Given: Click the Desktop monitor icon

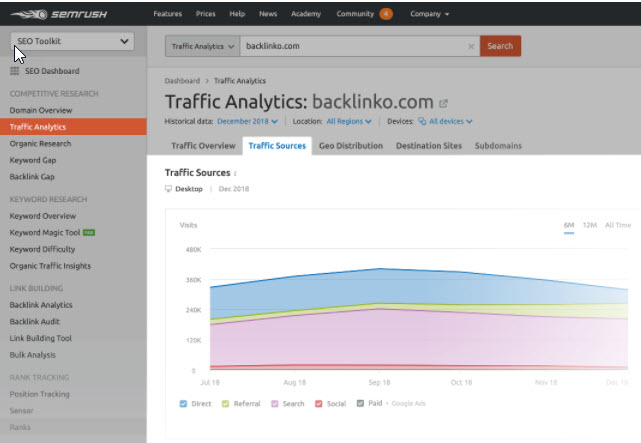Looking at the screenshot, I should pyautogui.click(x=168, y=188).
